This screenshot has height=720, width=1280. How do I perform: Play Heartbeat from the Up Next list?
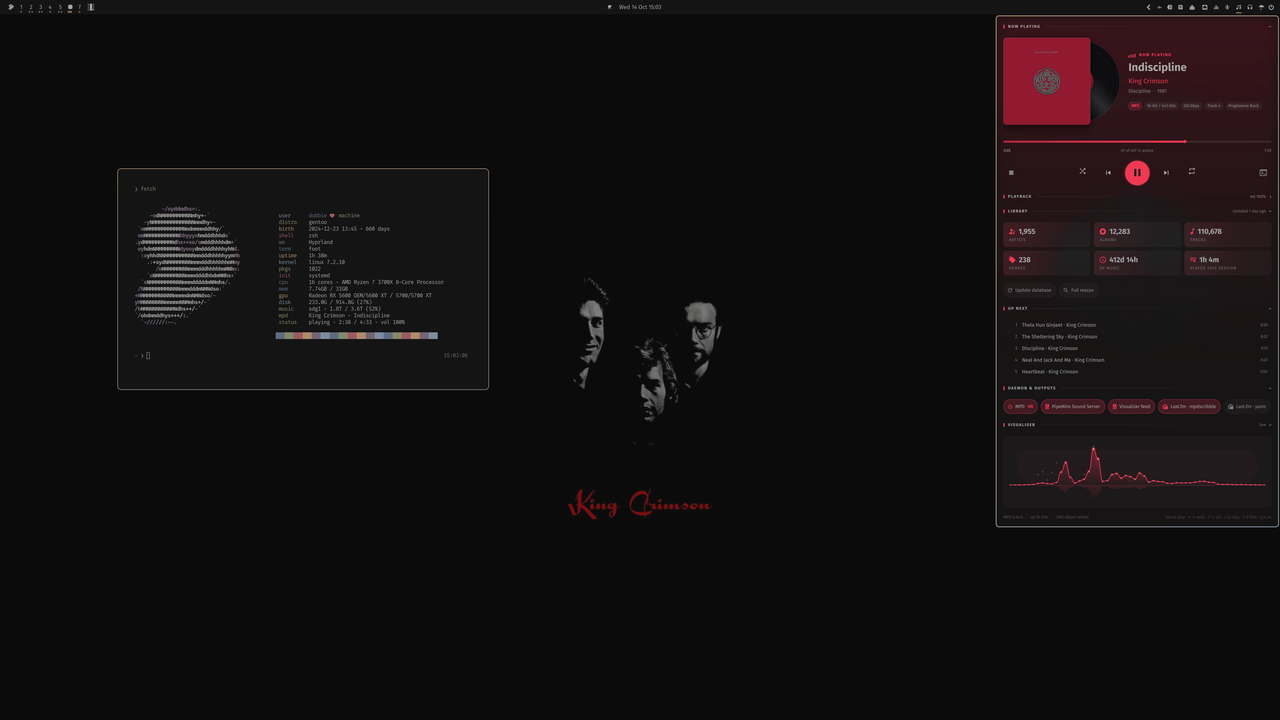point(1138,372)
